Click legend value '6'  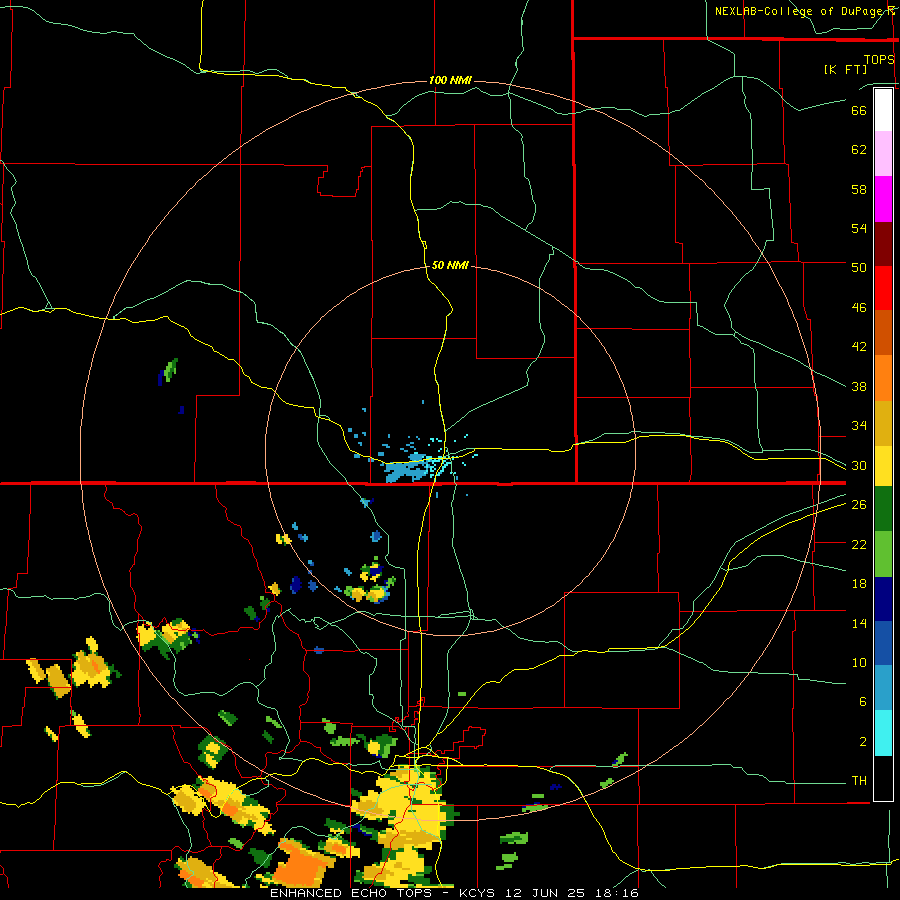pos(863,702)
